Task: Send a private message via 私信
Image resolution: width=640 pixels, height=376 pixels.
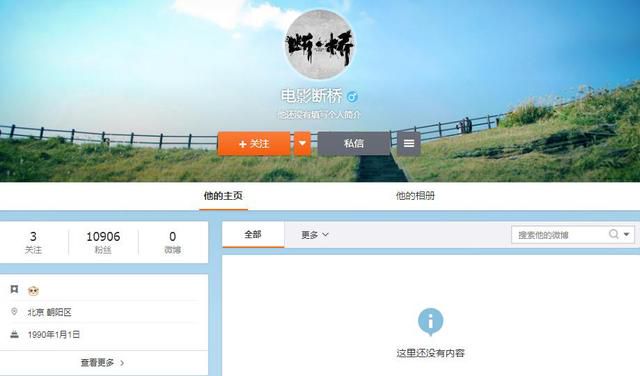Action: click(x=354, y=144)
